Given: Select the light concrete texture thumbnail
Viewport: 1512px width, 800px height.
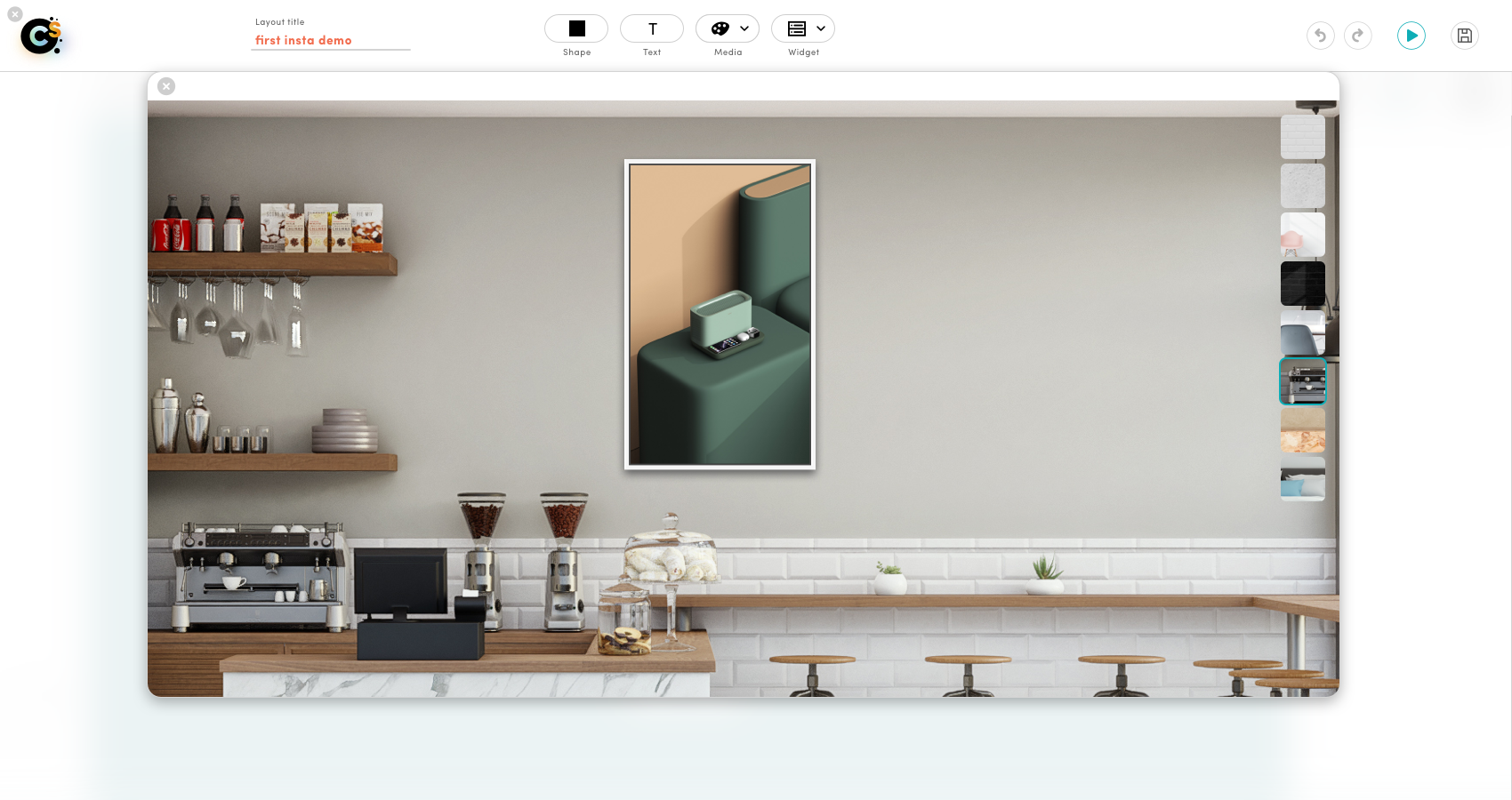Looking at the screenshot, I should pyautogui.click(x=1303, y=186).
